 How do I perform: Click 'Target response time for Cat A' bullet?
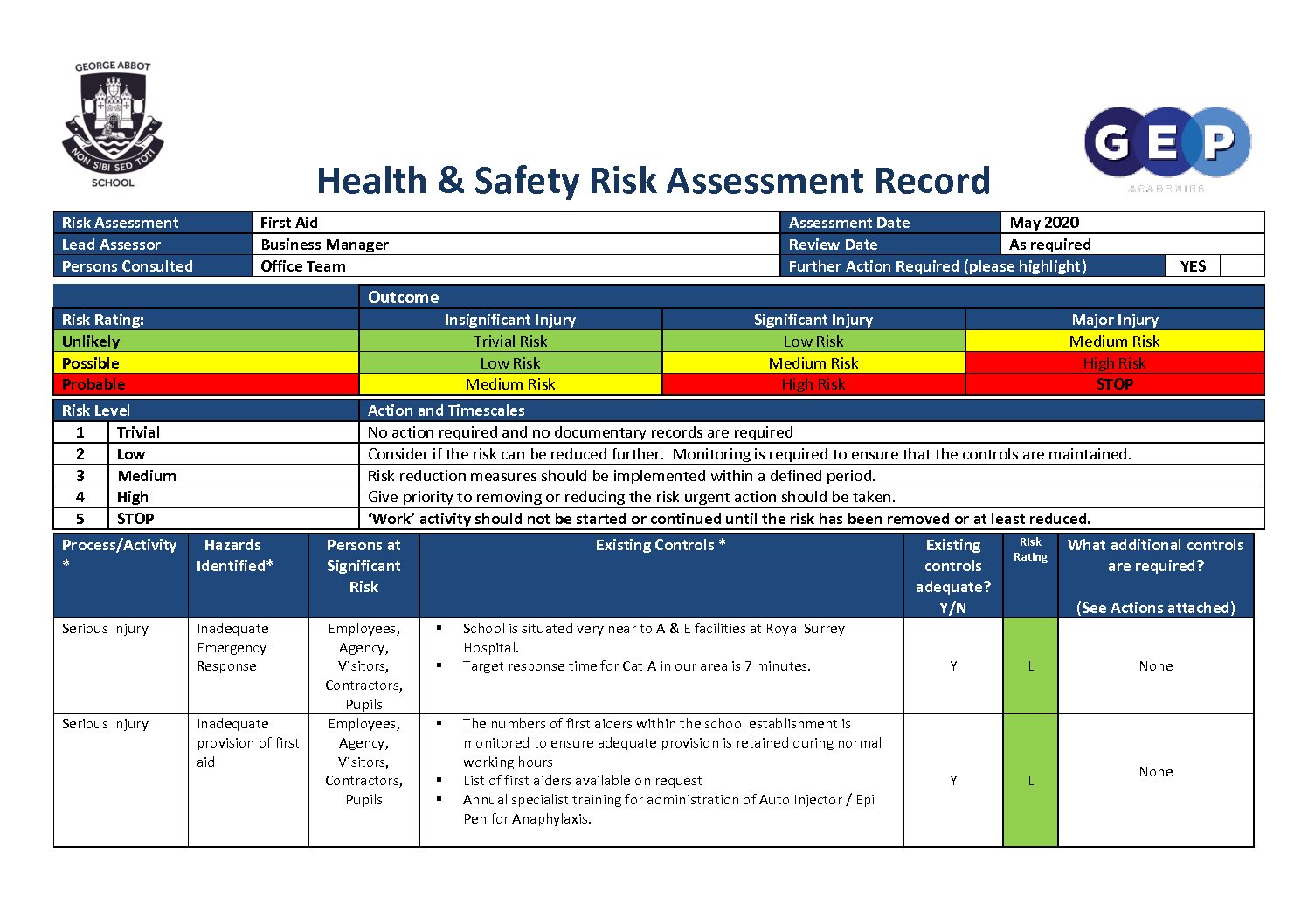637,666
